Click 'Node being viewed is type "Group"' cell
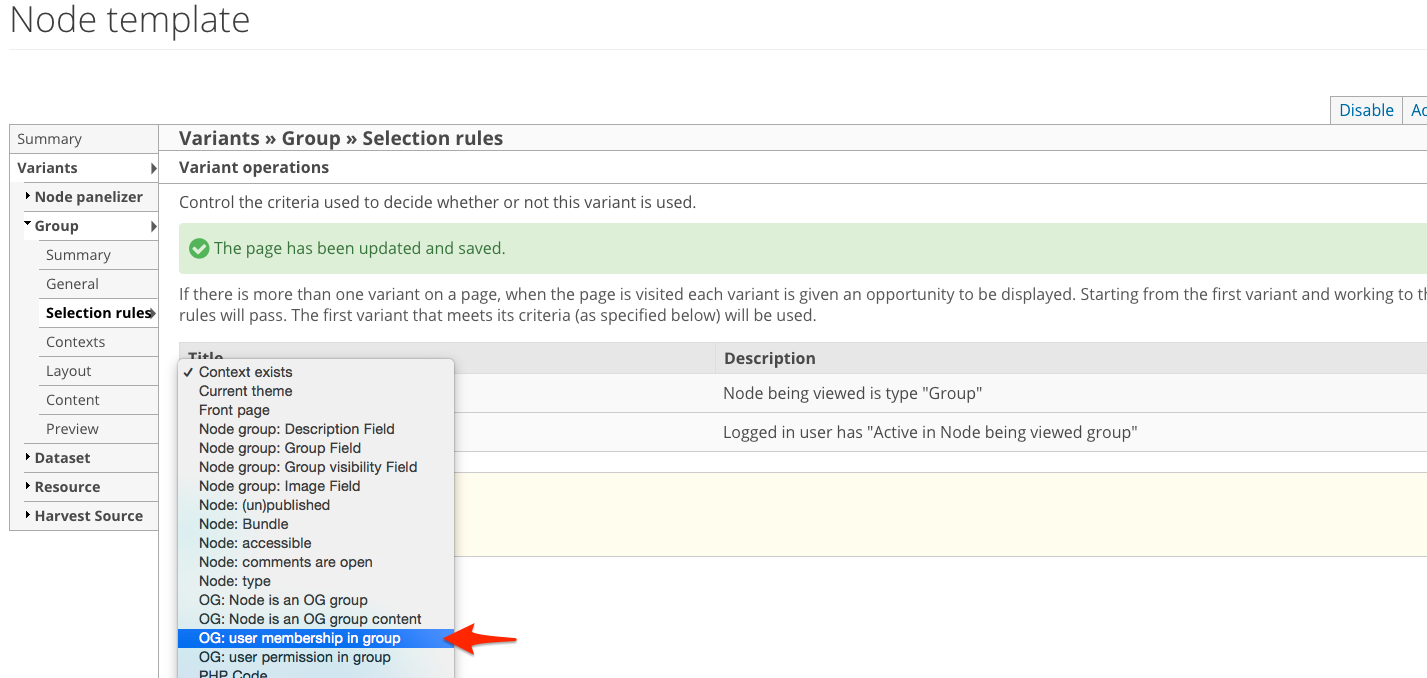The height and width of the screenshot is (678, 1427). 853,393
